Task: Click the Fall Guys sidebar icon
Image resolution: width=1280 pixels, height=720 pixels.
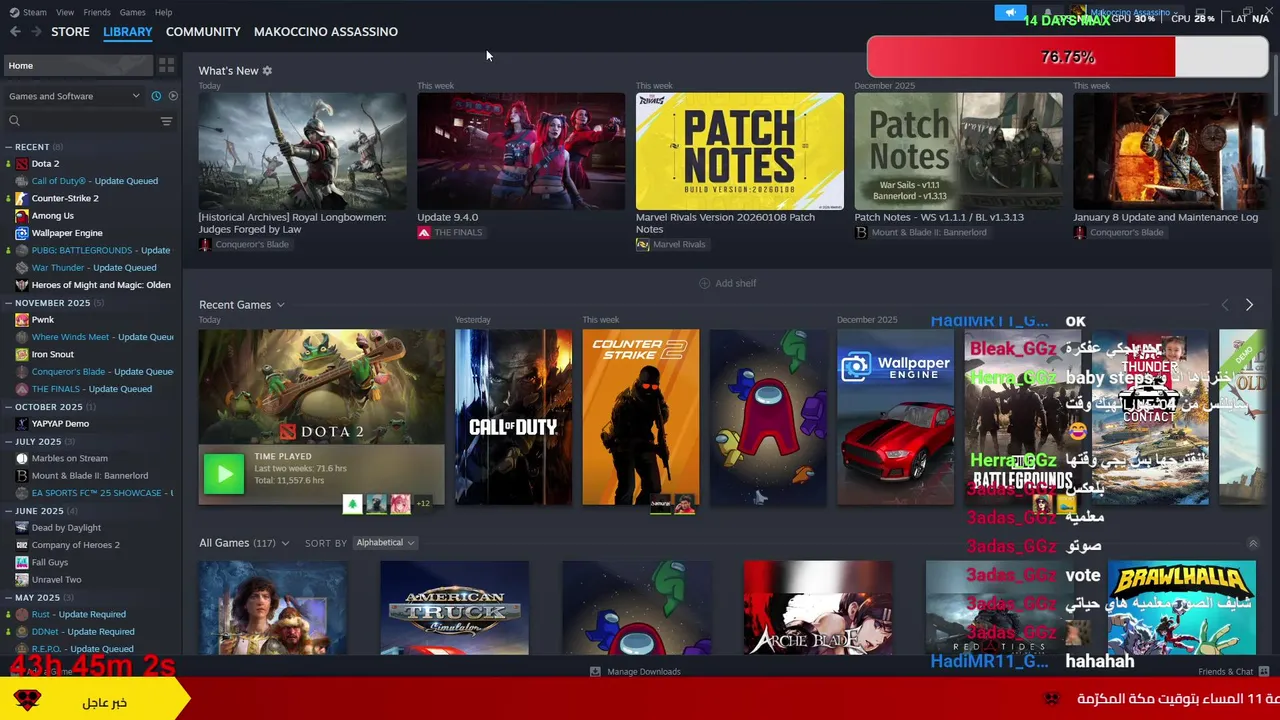Action: click(22, 562)
